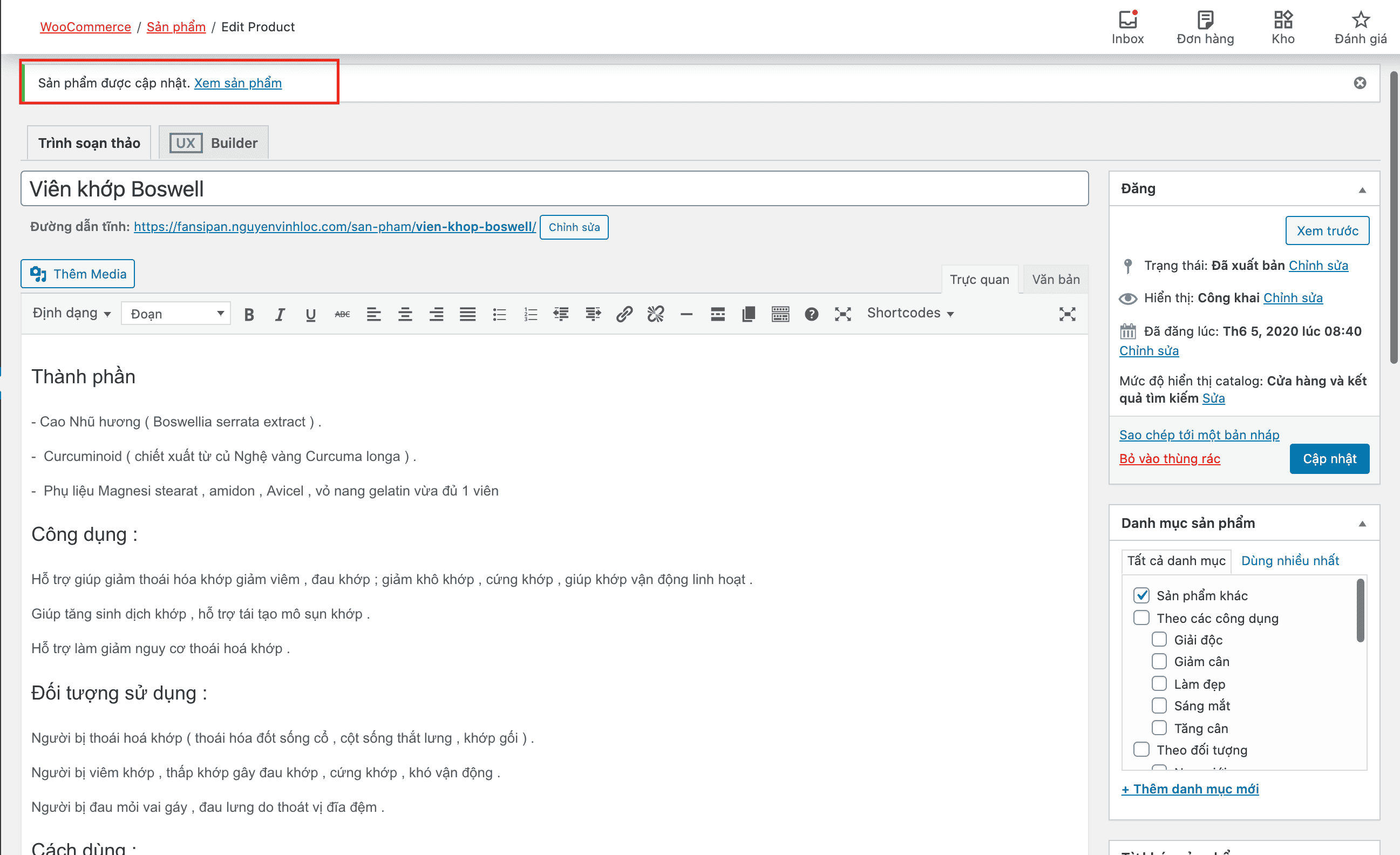Click the Cập nhật update button
1400x855 pixels.
(x=1329, y=458)
